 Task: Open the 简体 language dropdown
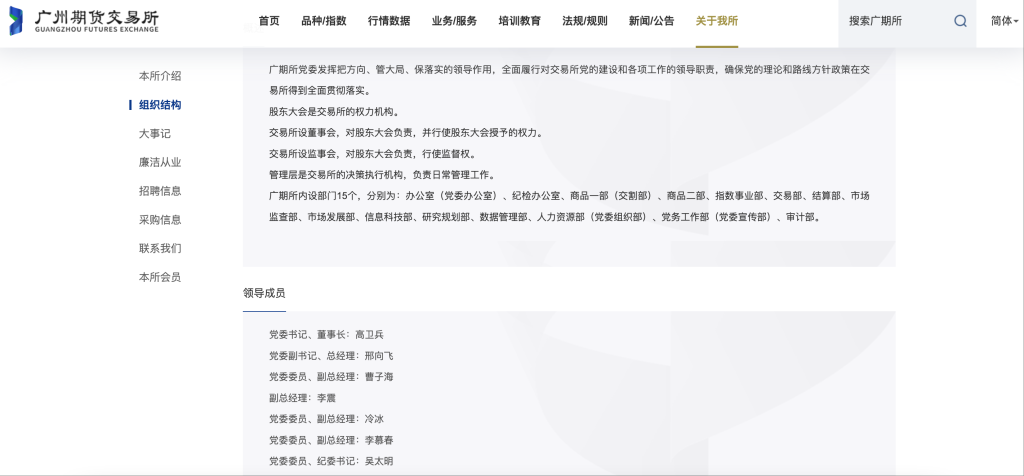pyautogui.click(x=1004, y=21)
